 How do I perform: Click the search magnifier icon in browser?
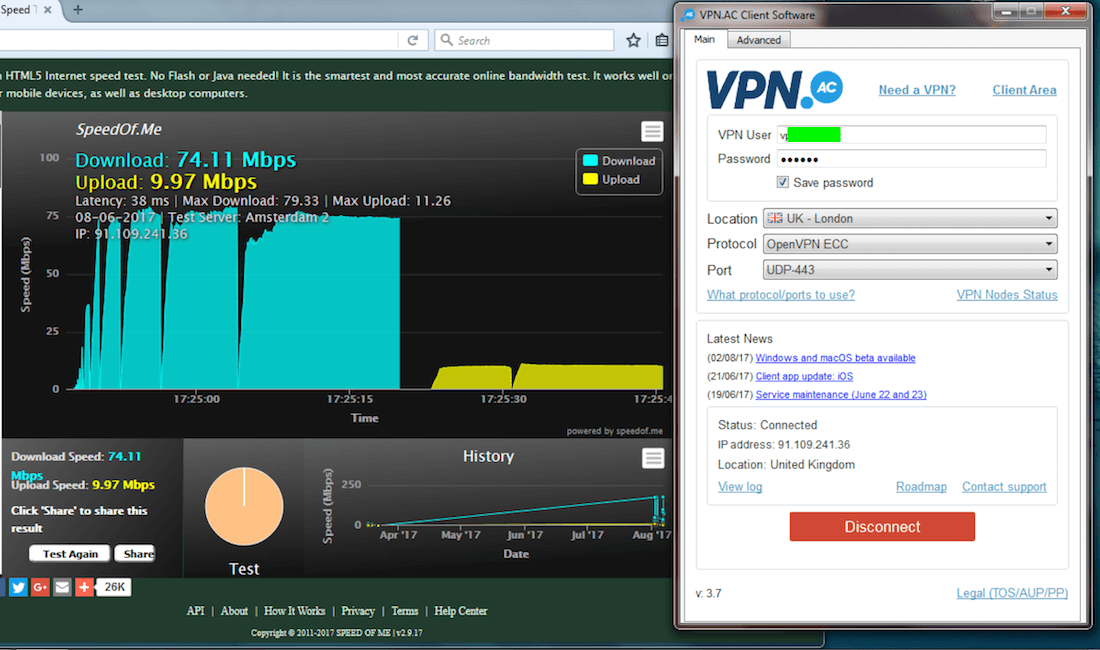pos(446,40)
